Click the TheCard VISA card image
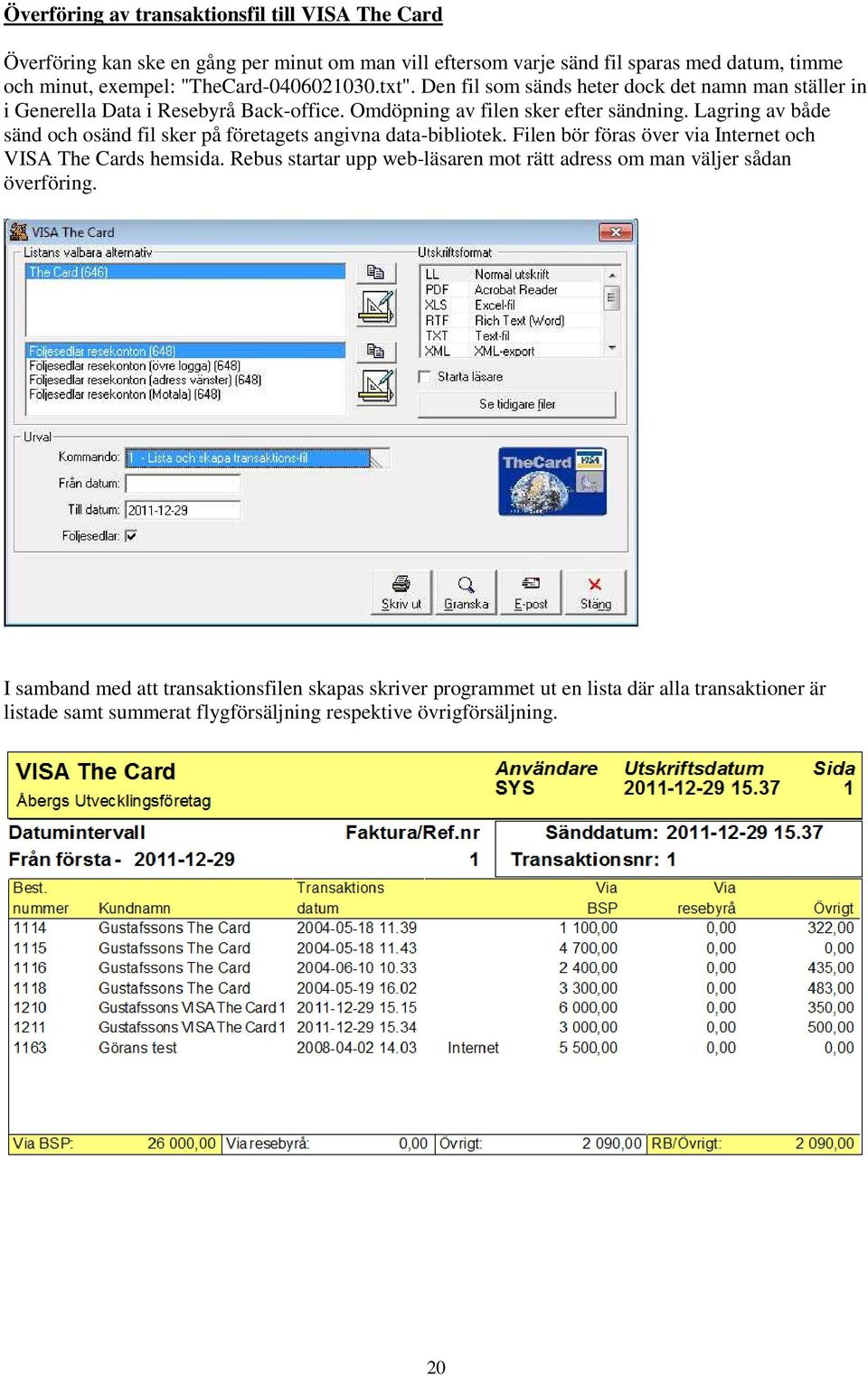 pos(552,482)
